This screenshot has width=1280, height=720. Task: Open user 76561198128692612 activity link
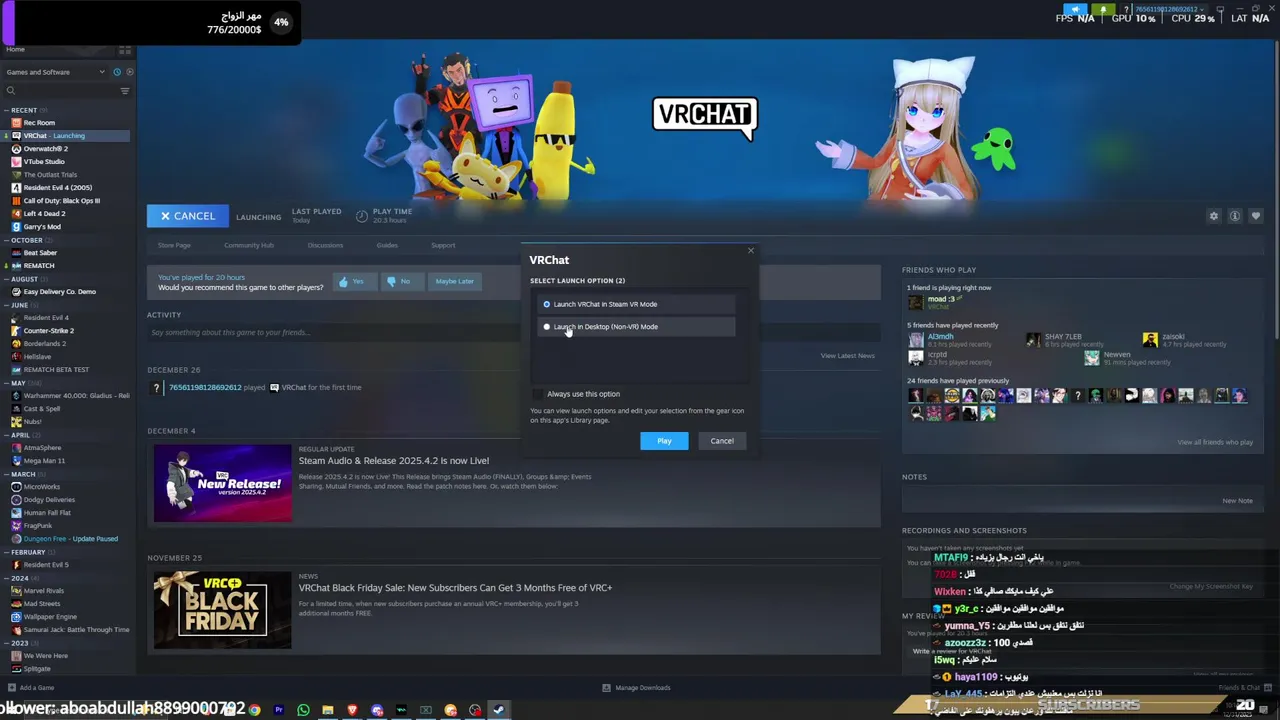[x=205, y=387]
